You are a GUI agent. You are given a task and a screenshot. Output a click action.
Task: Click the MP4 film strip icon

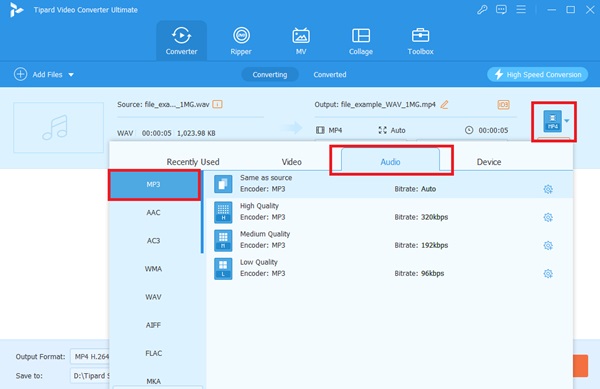pyautogui.click(x=320, y=130)
